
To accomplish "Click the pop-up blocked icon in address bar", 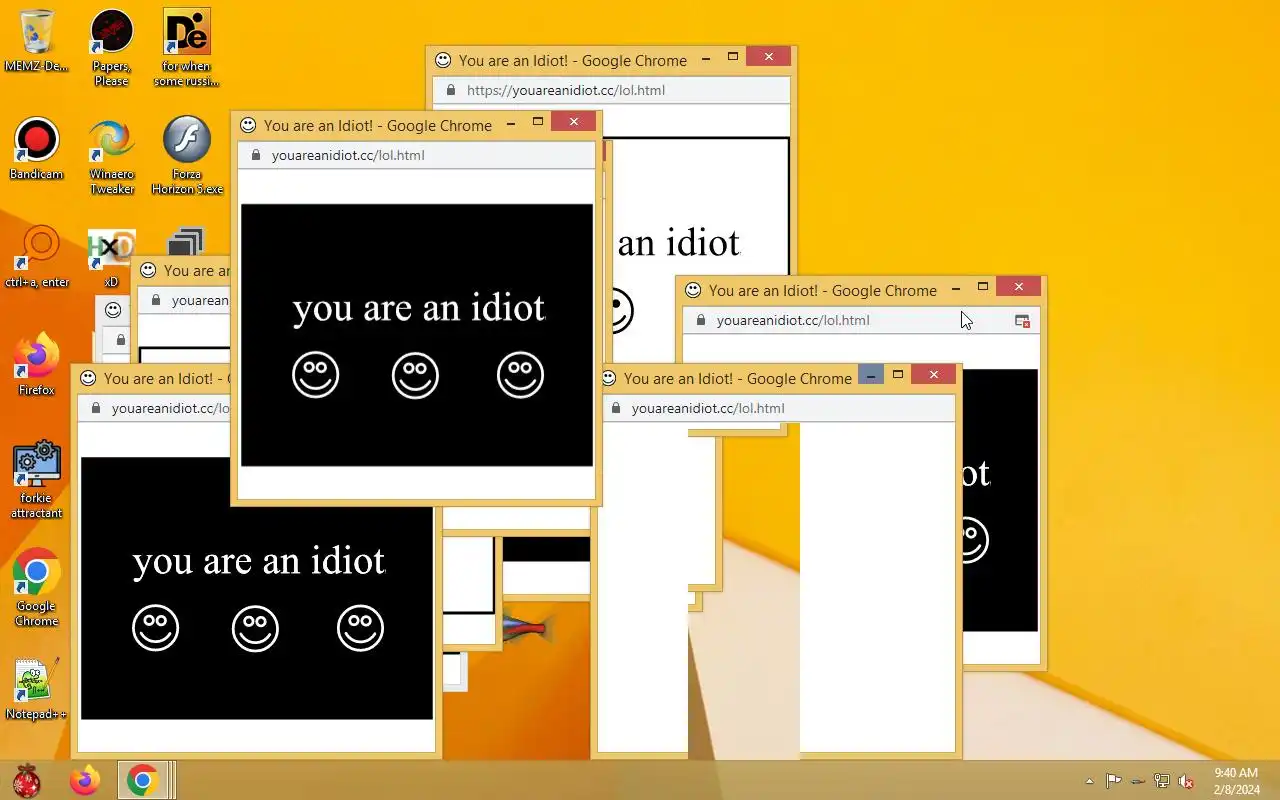I will coord(1022,321).
